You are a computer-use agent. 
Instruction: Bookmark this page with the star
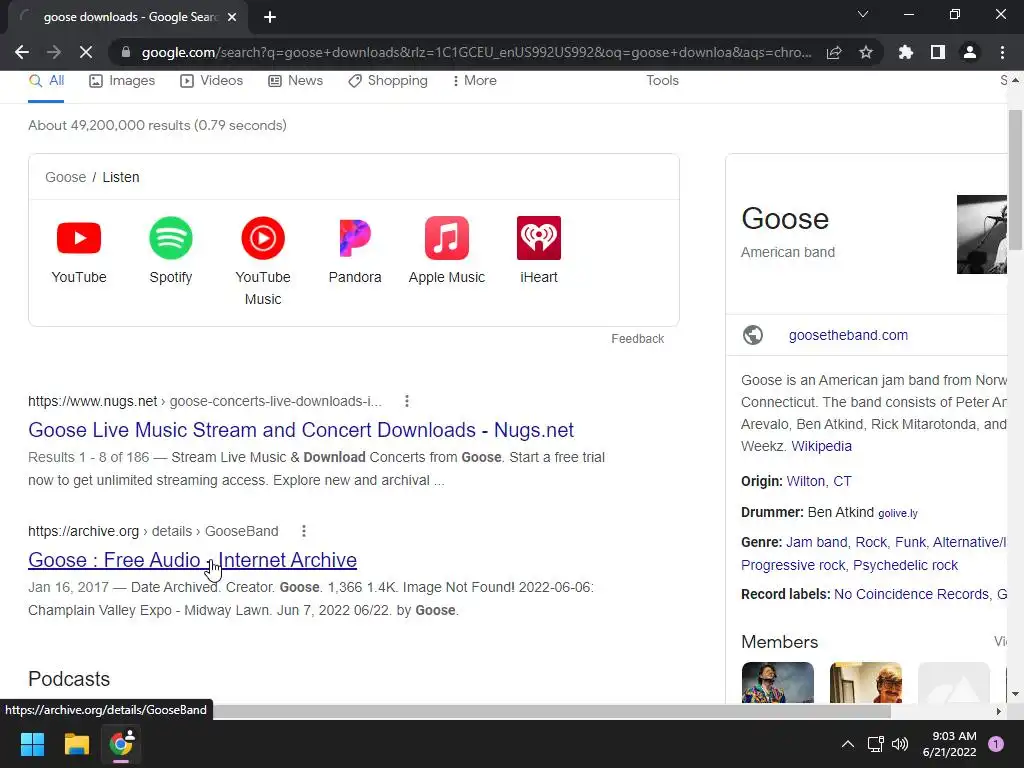(x=866, y=52)
